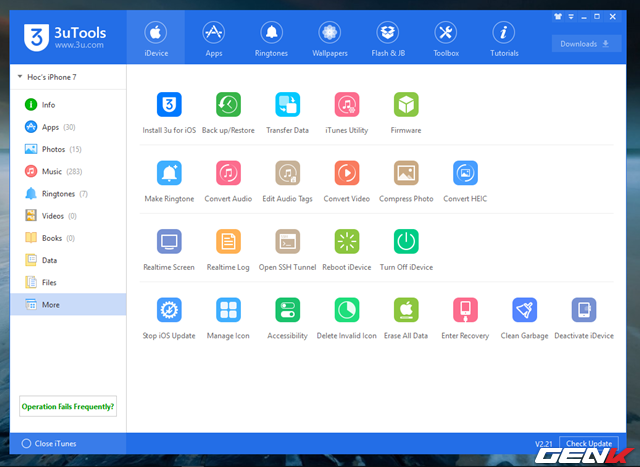Select Music (283) in sidebar
640x467 pixels.
[x=68, y=171]
